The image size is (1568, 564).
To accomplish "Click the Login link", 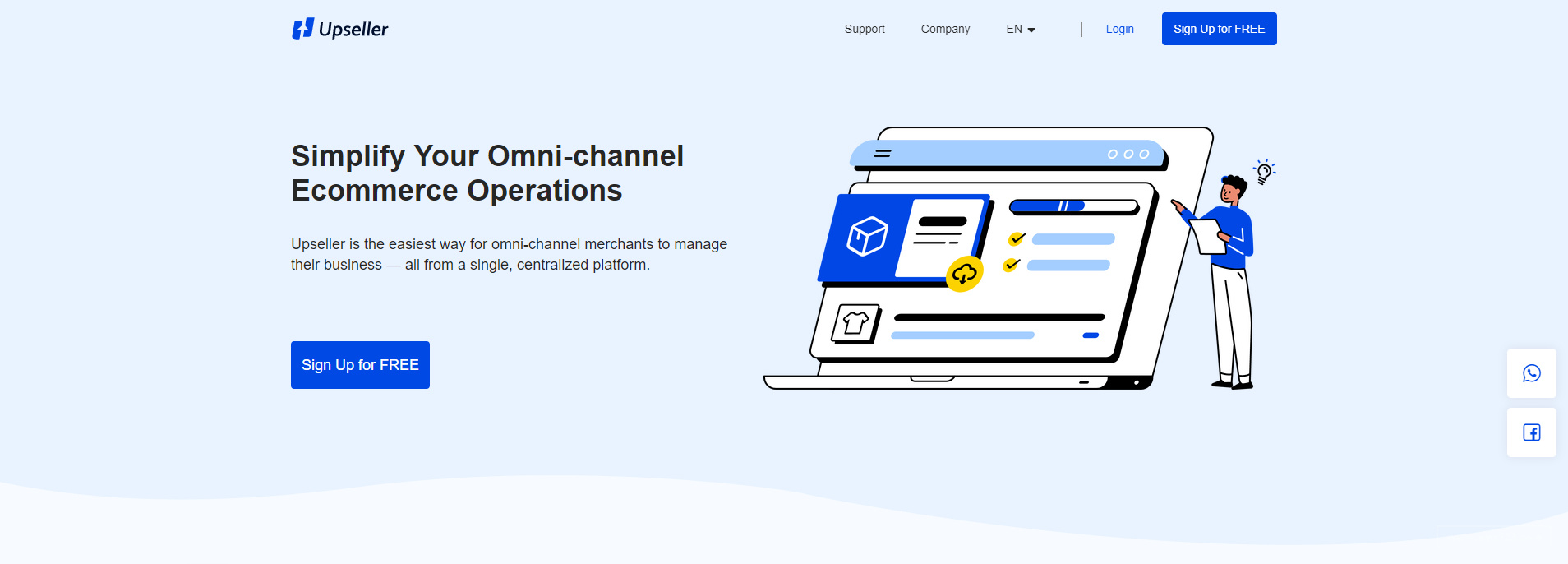I will pos(1119,29).
